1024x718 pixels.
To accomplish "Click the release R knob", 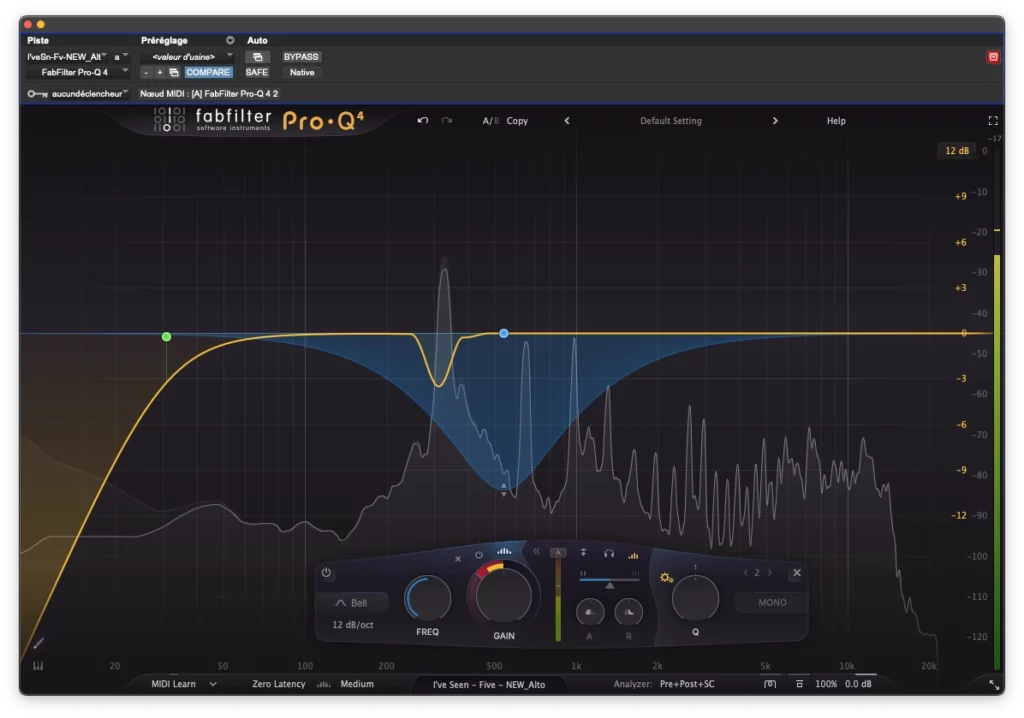I will 628,612.
